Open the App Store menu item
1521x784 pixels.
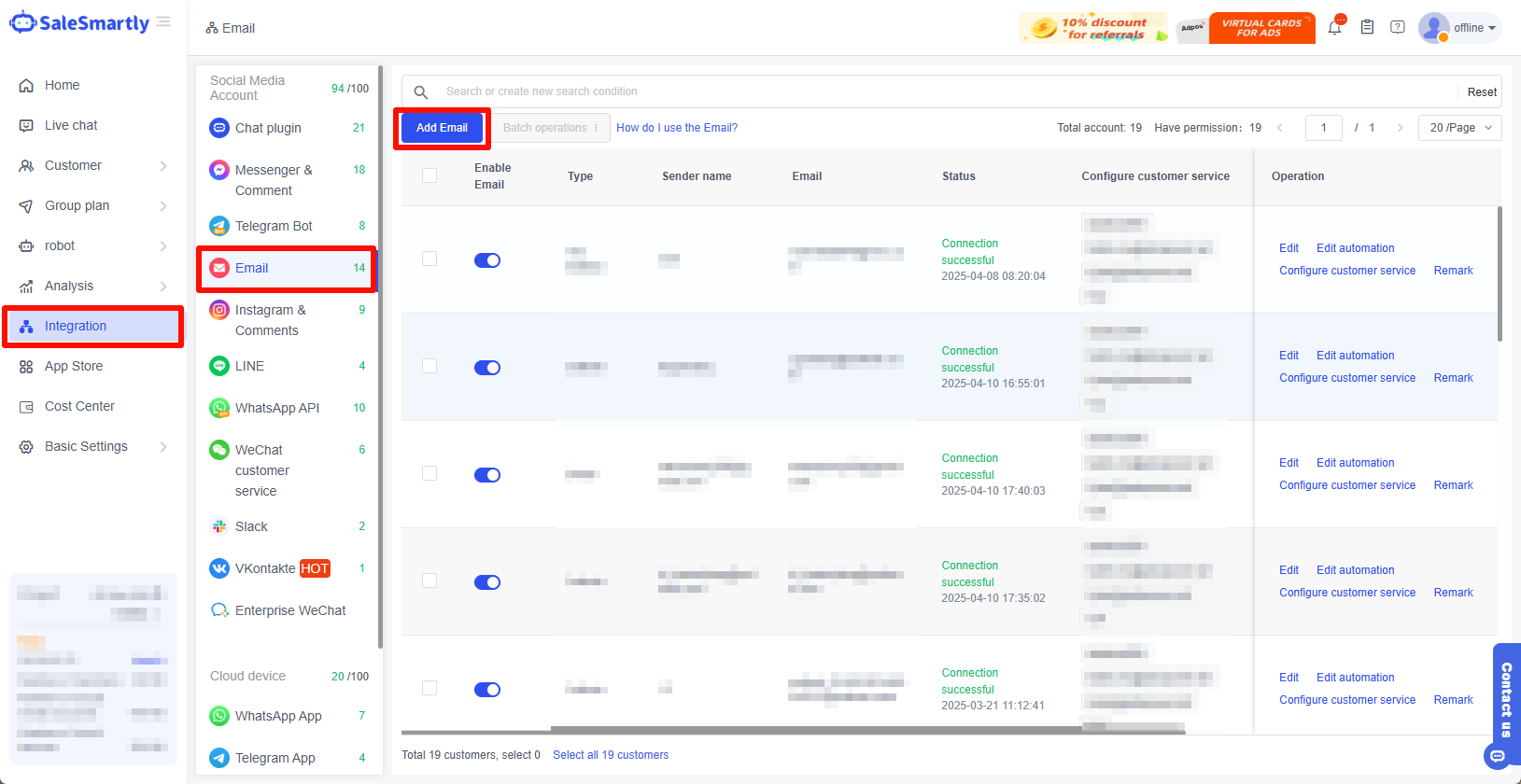[74, 366]
